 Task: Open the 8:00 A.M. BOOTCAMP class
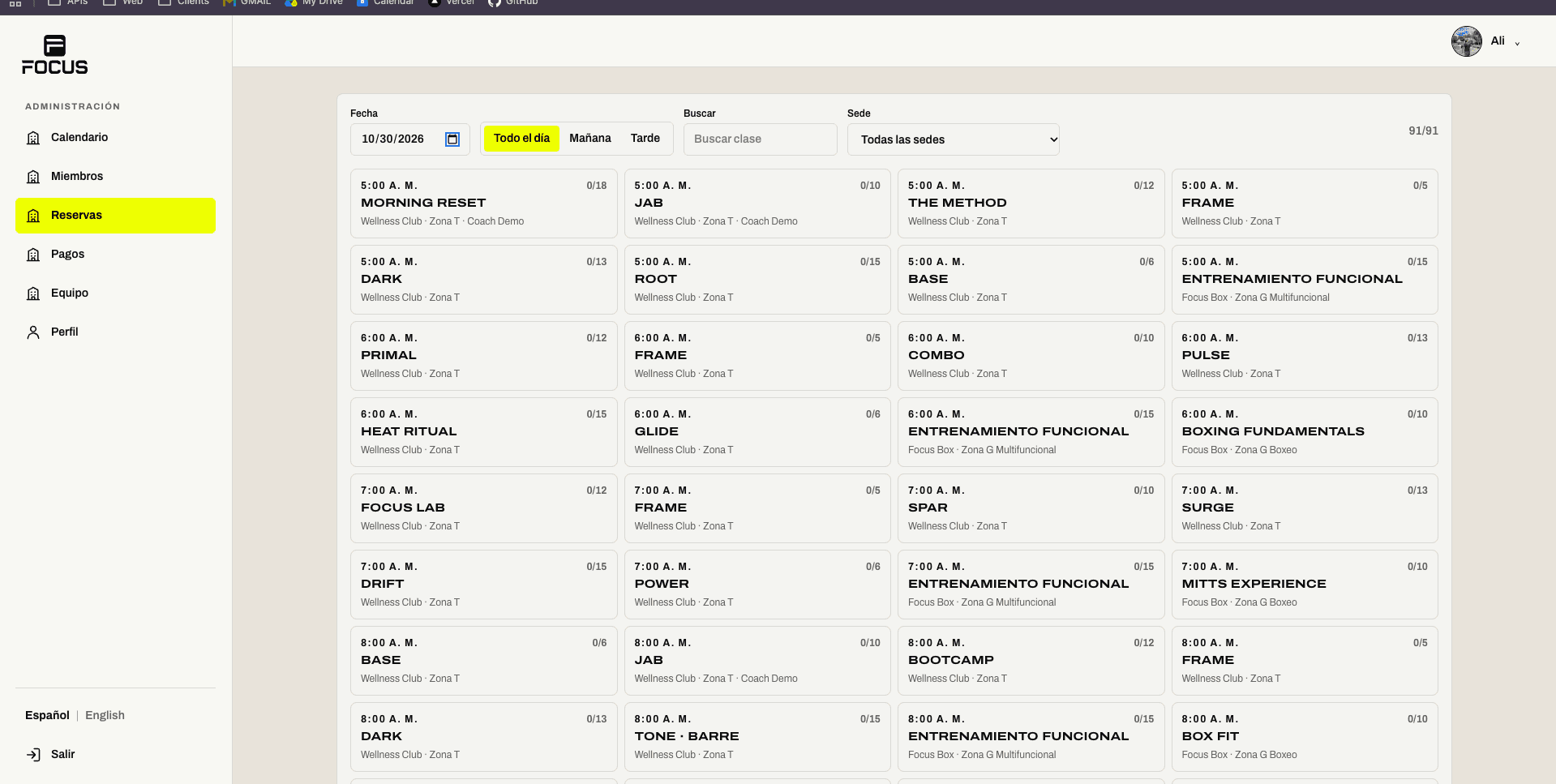click(x=1031, y=661)
